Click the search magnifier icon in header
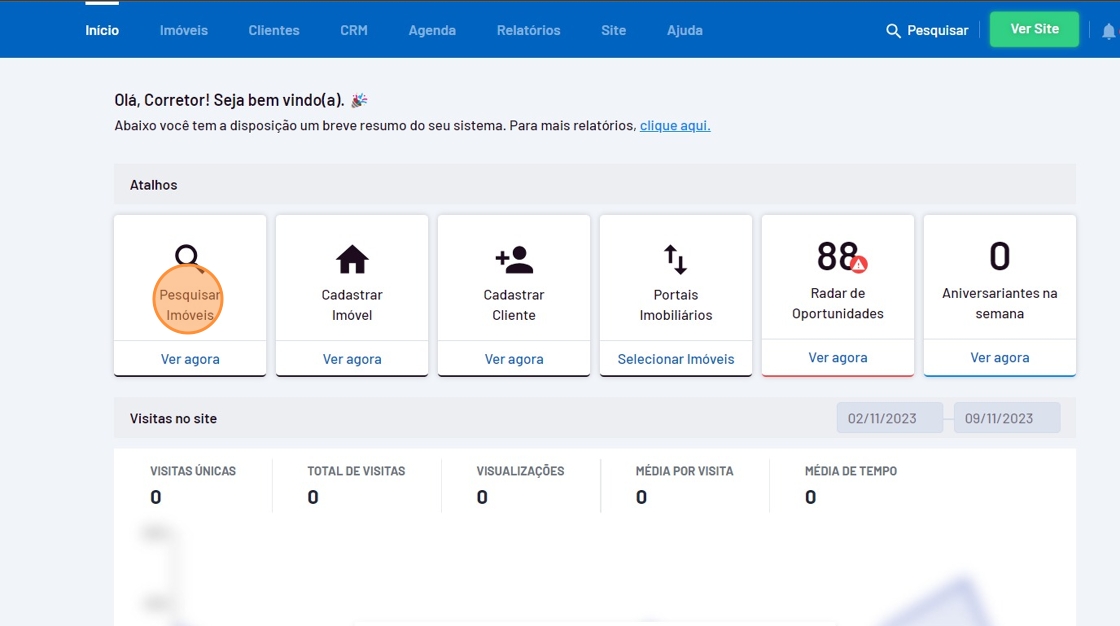Image resolution: width=1120 pixels, height=626 pixels. coord(893,31)
